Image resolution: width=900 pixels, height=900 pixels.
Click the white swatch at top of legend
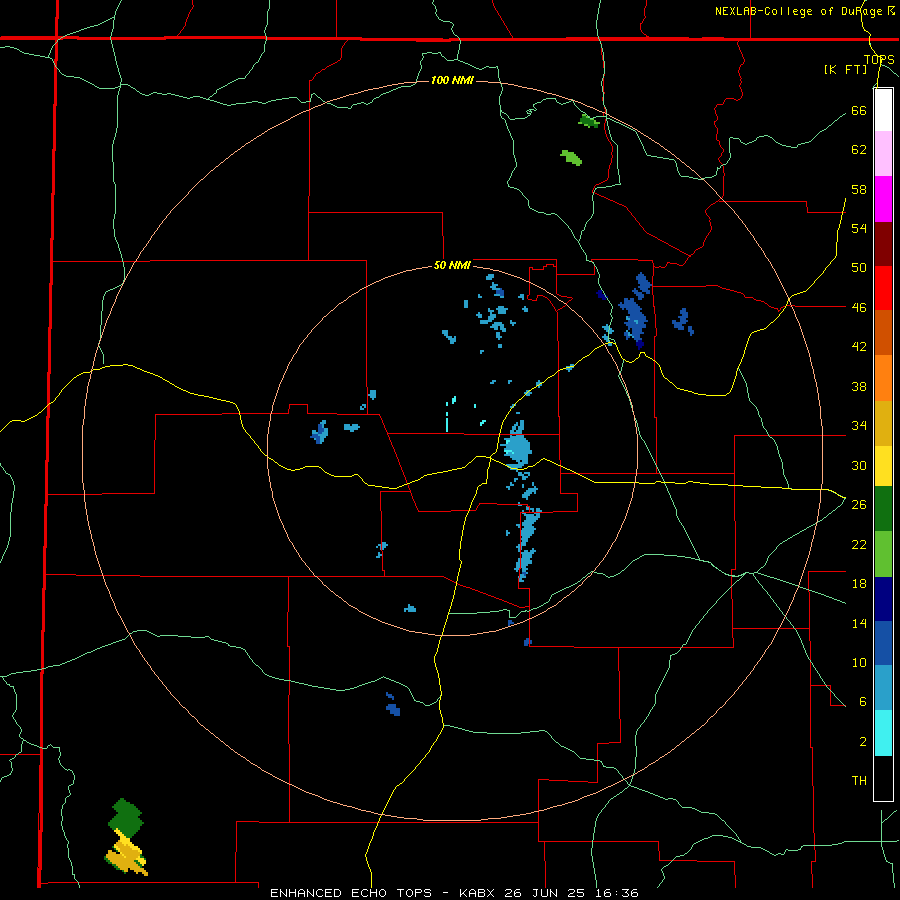point(883,110)
